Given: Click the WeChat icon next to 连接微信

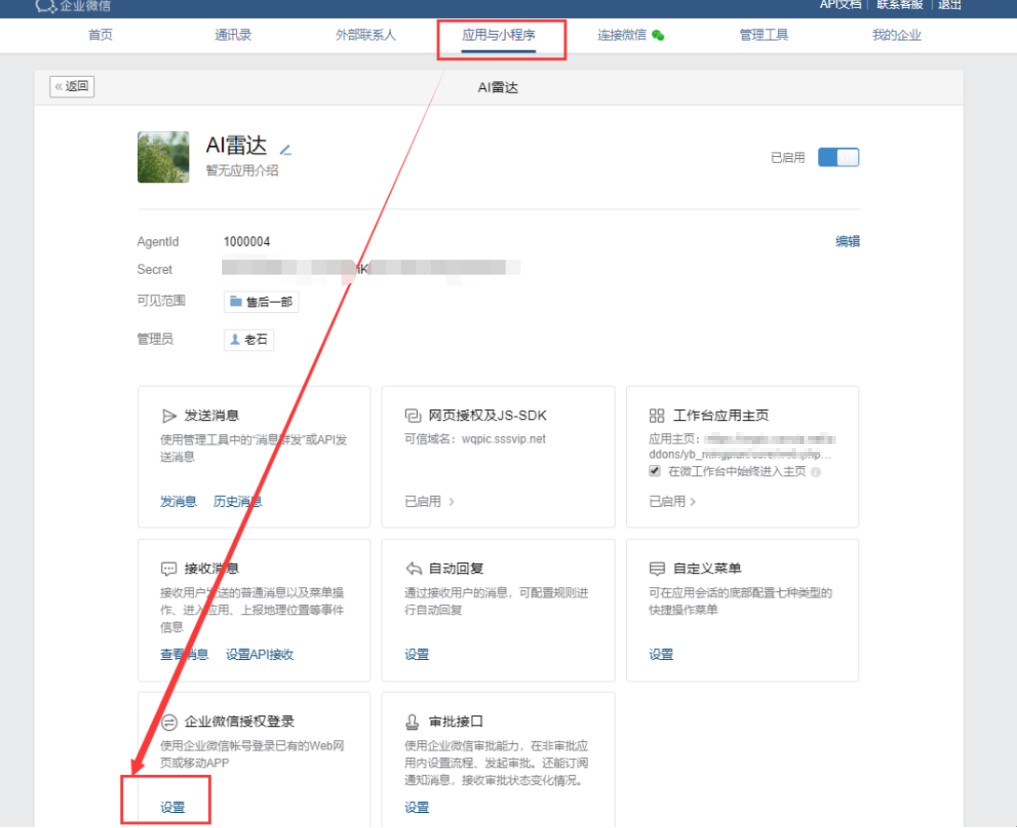Looking at the screenshot, I should pyautogui.click(x=658, y=35).
